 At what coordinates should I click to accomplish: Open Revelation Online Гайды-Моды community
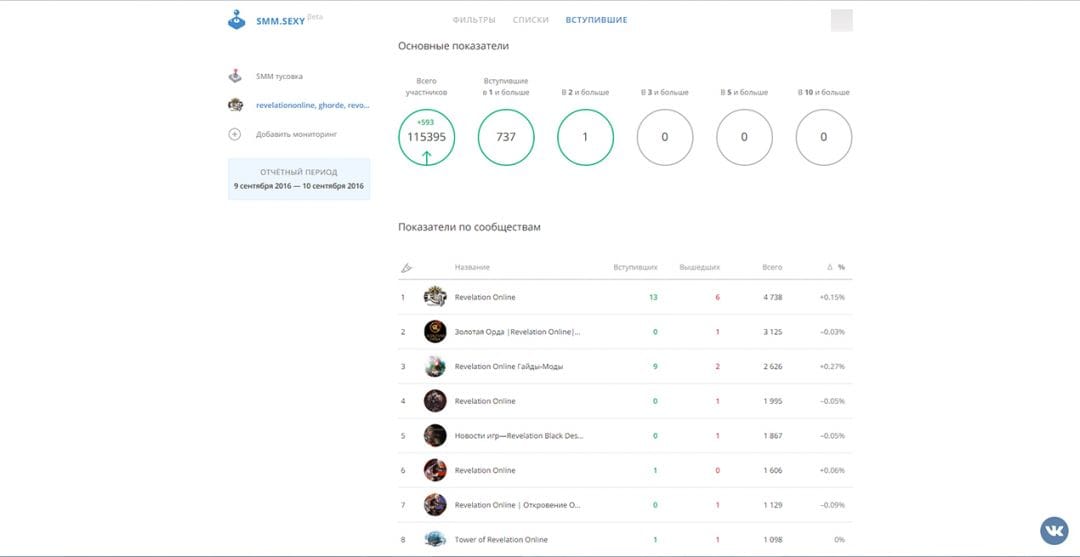[x=509, y=367]
